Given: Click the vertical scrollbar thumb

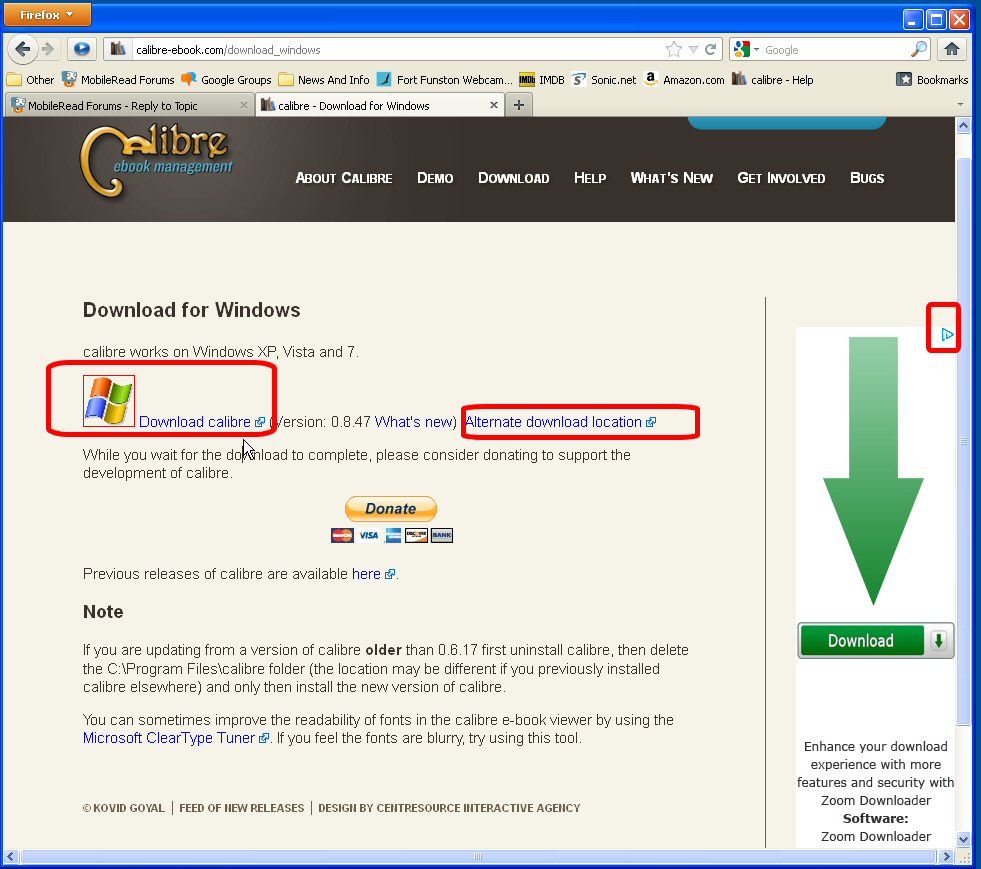Looking at the screenshot, I should pyautogui.click(x=963, y=441).
